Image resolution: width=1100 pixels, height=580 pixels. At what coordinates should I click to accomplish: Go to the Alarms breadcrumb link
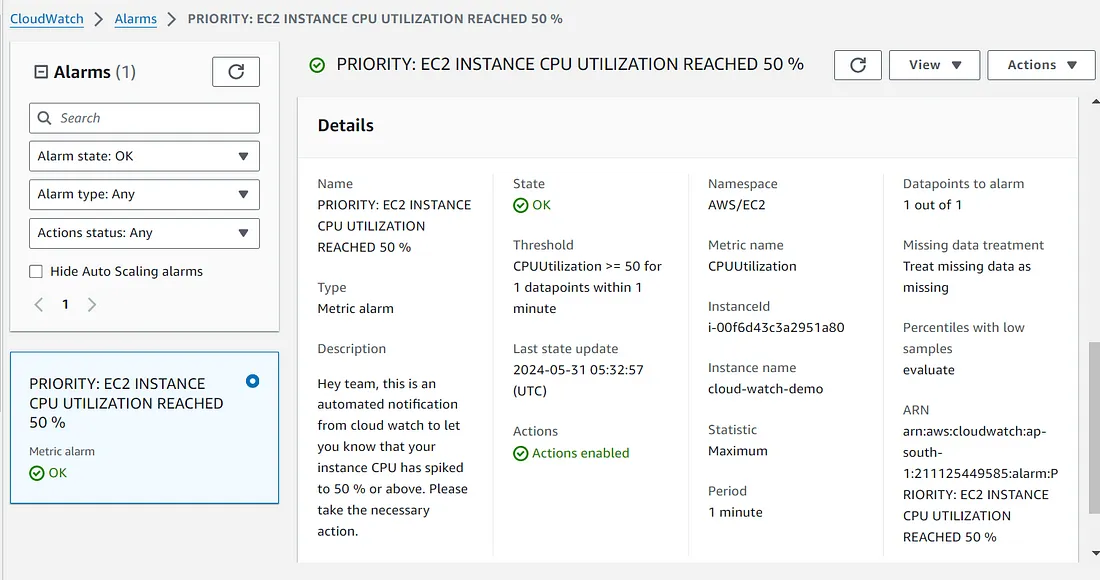point(135,19)
